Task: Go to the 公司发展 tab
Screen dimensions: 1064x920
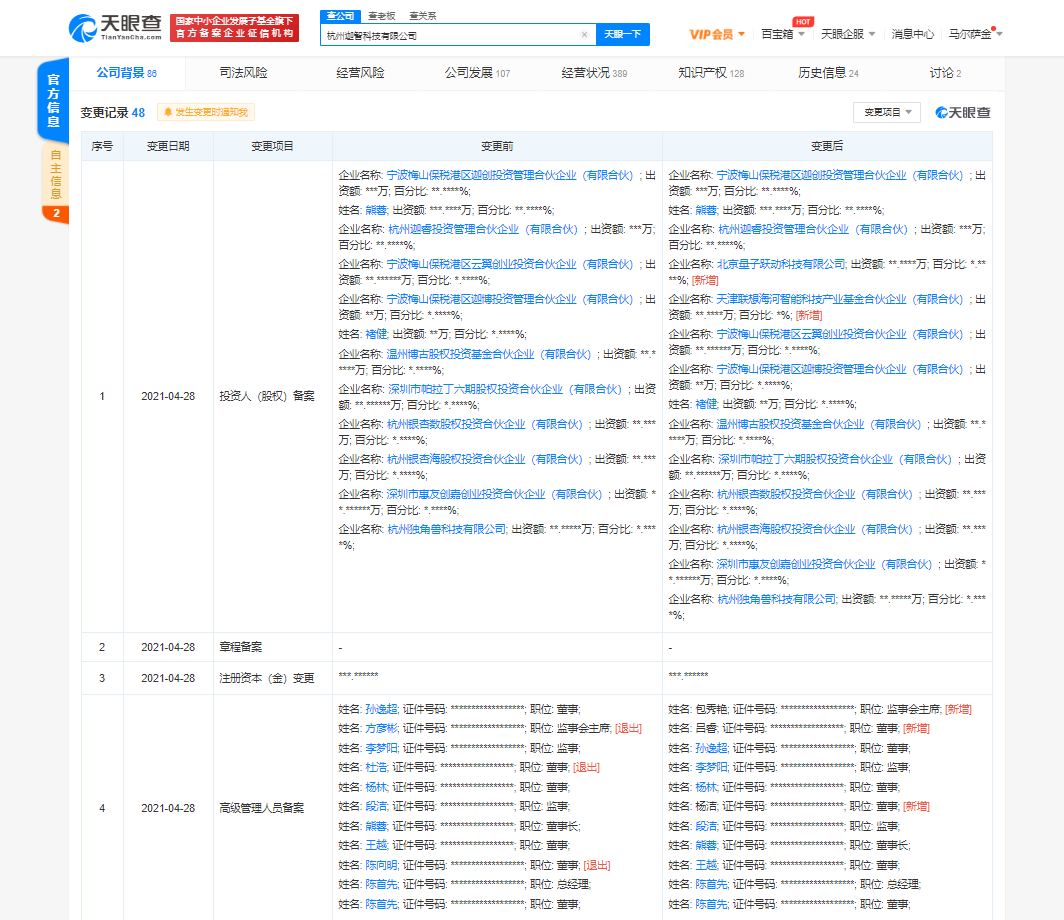Action: (x=477, y=73)
